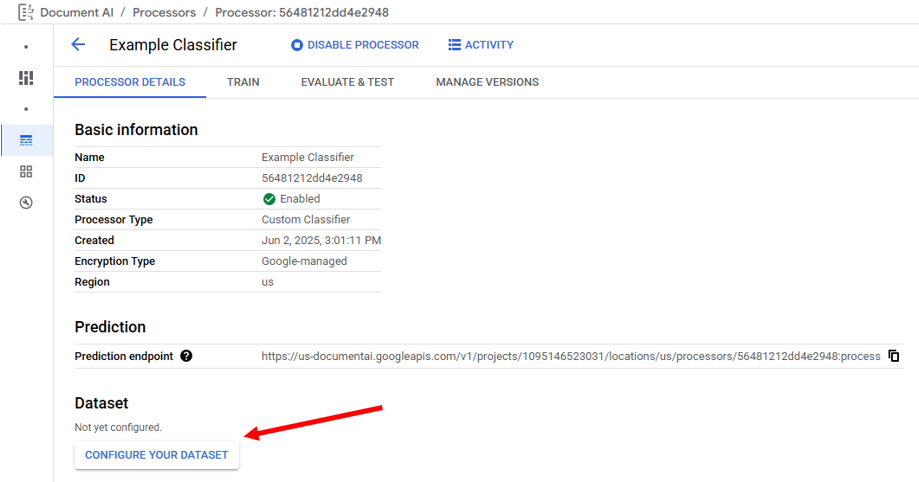Viewport: 919px width, 482px height.
Task: Select the Processor Details tab
Action: (x=130, y=82)
